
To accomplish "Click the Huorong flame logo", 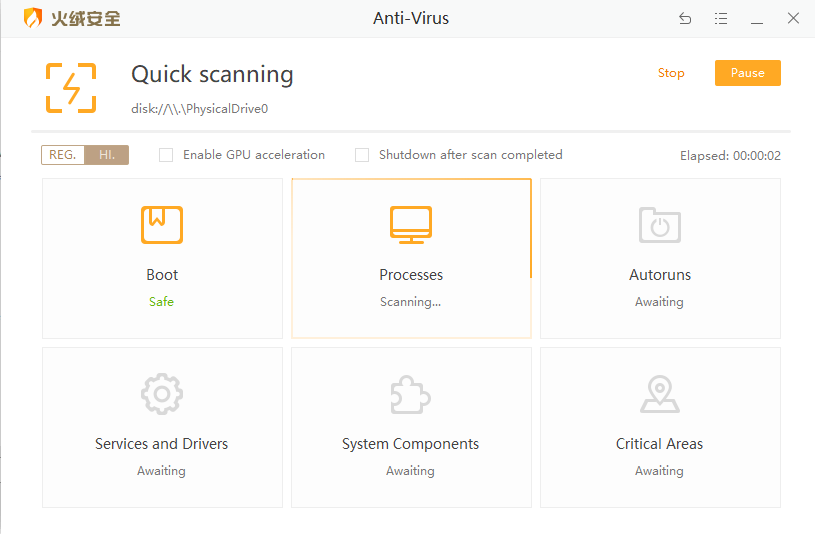I will click(x=33, y=18).
